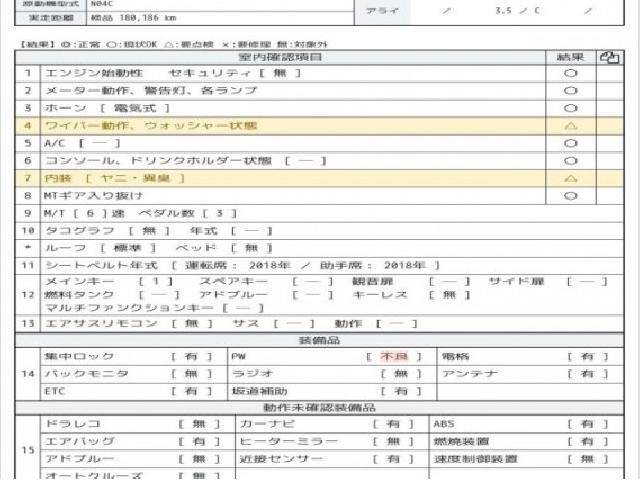Click the キーレス [無] entry

click(x=411, y=295)
